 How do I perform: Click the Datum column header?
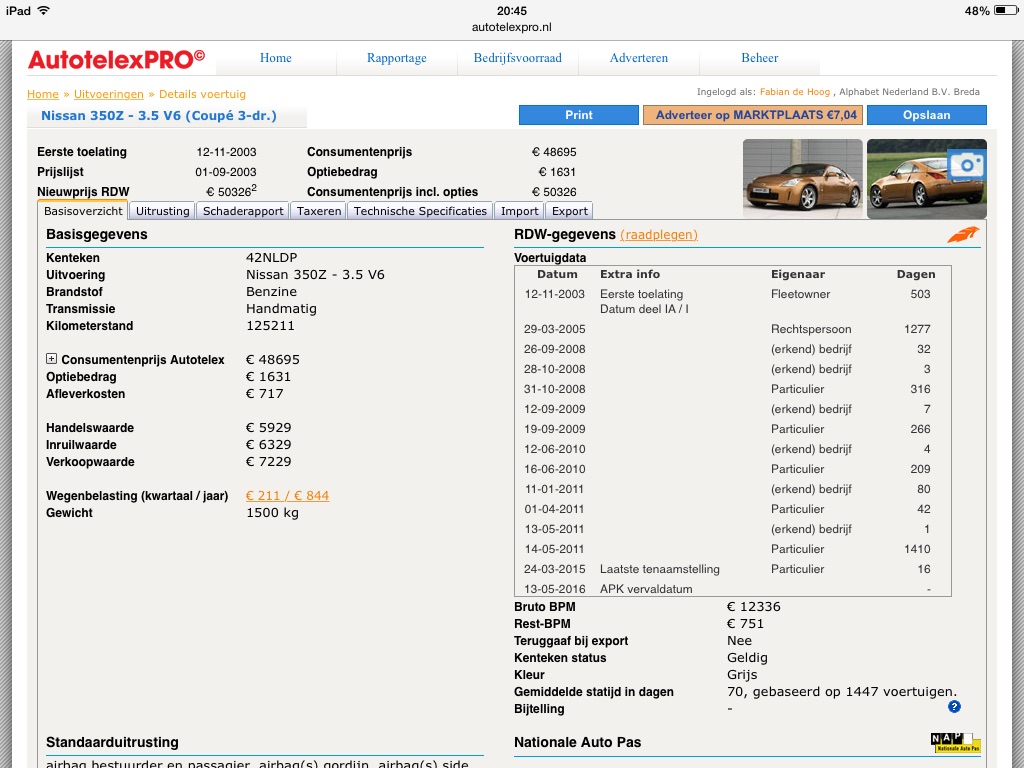(x=557, y=274)
